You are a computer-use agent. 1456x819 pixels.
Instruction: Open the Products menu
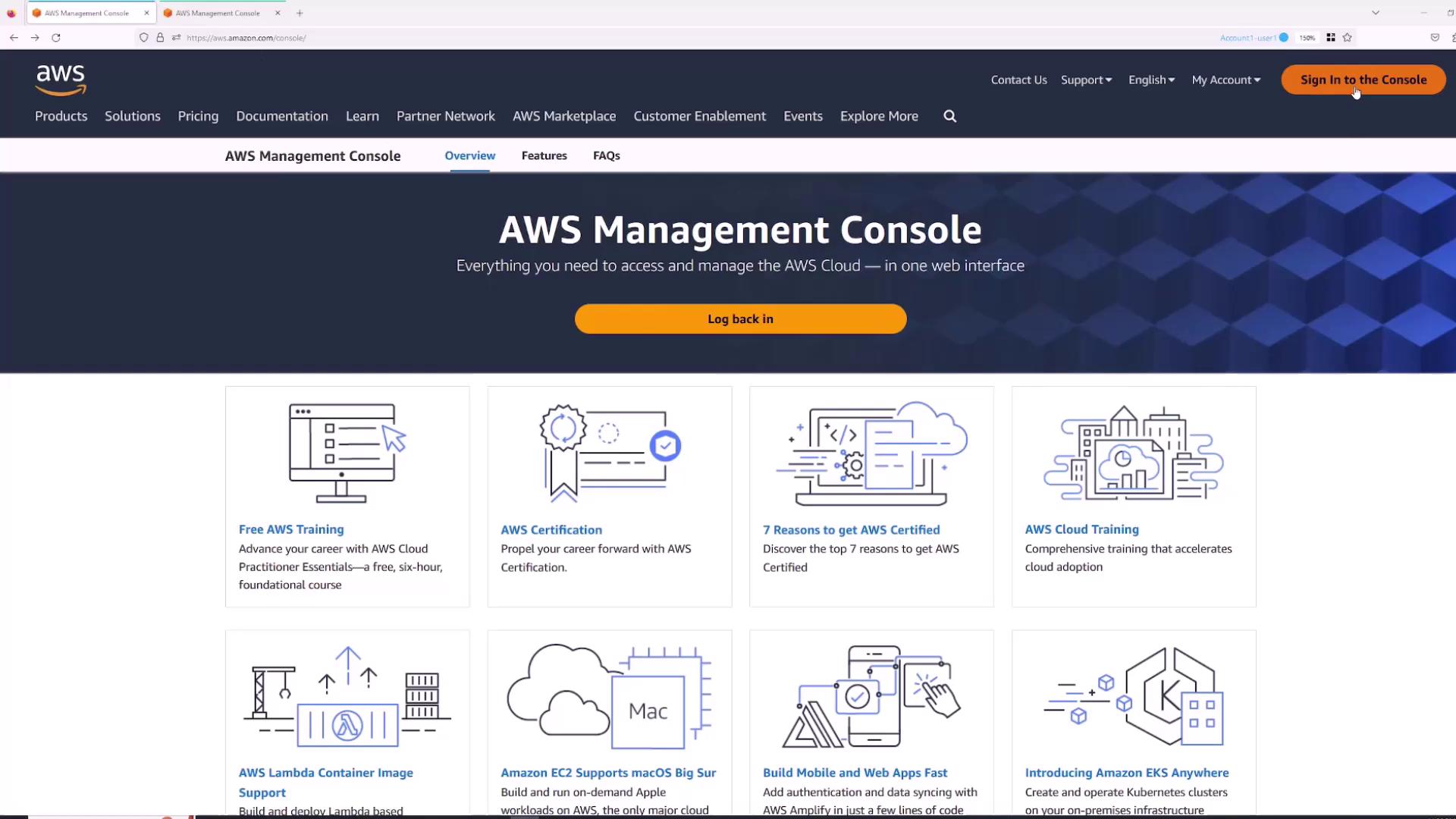(61, 116)
